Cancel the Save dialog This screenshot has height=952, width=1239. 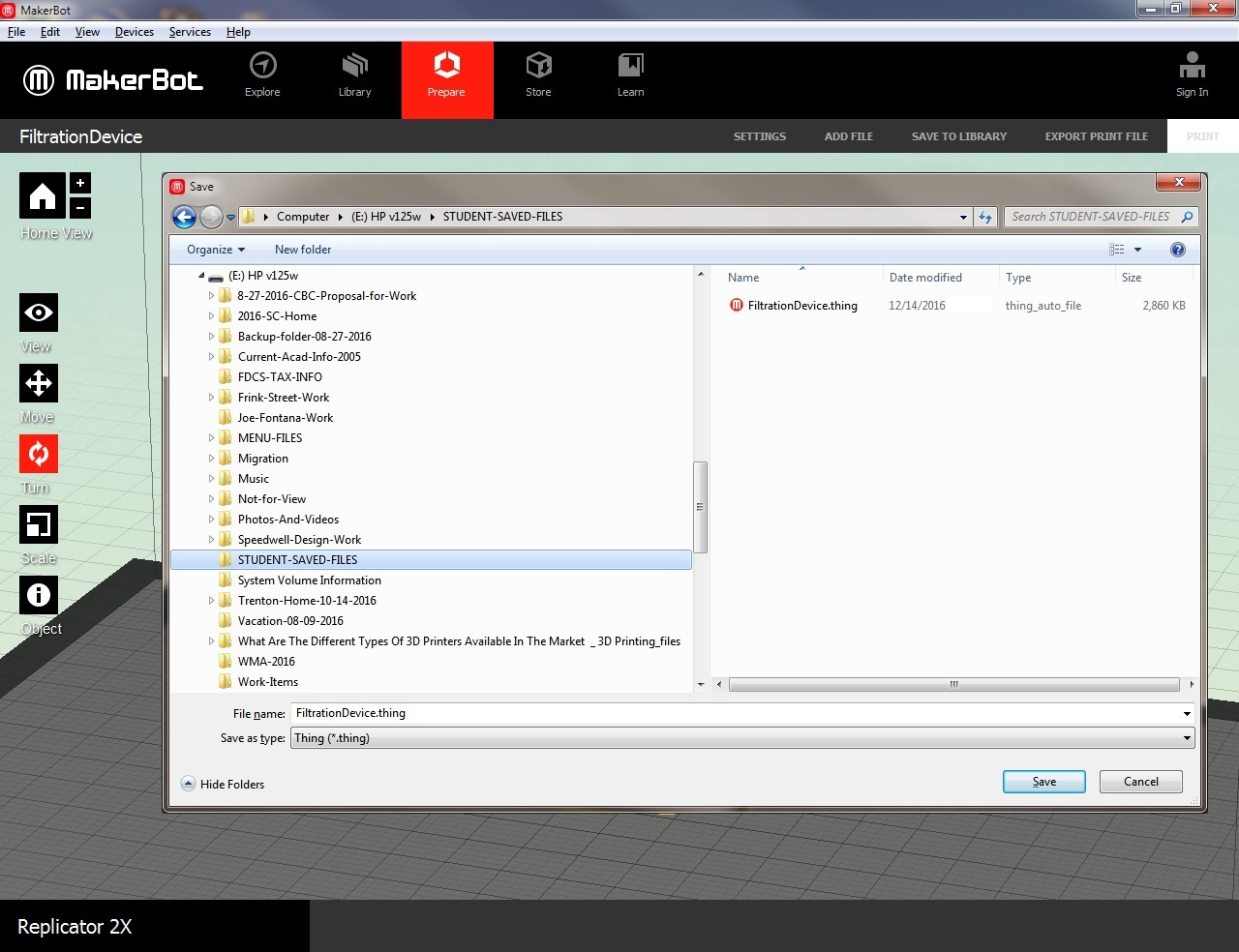pyautogui.click(x=1141, y=782)
